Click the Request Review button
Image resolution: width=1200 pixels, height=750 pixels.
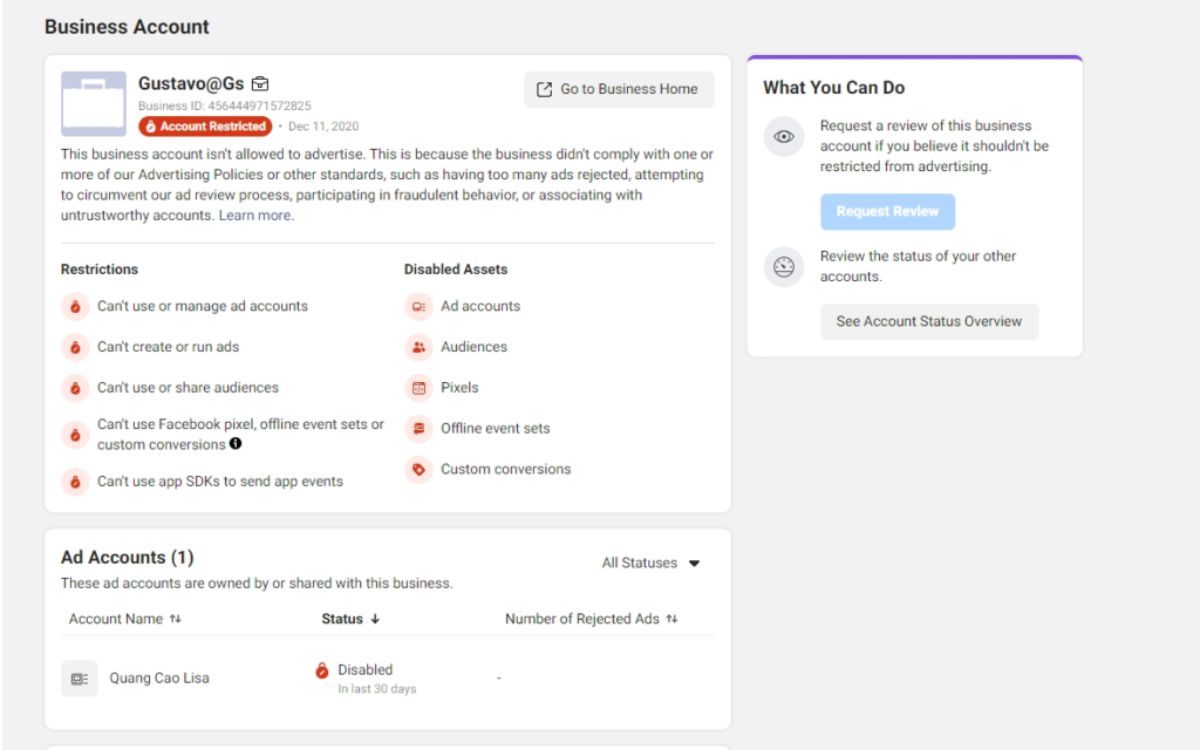(x=888, y=212)
